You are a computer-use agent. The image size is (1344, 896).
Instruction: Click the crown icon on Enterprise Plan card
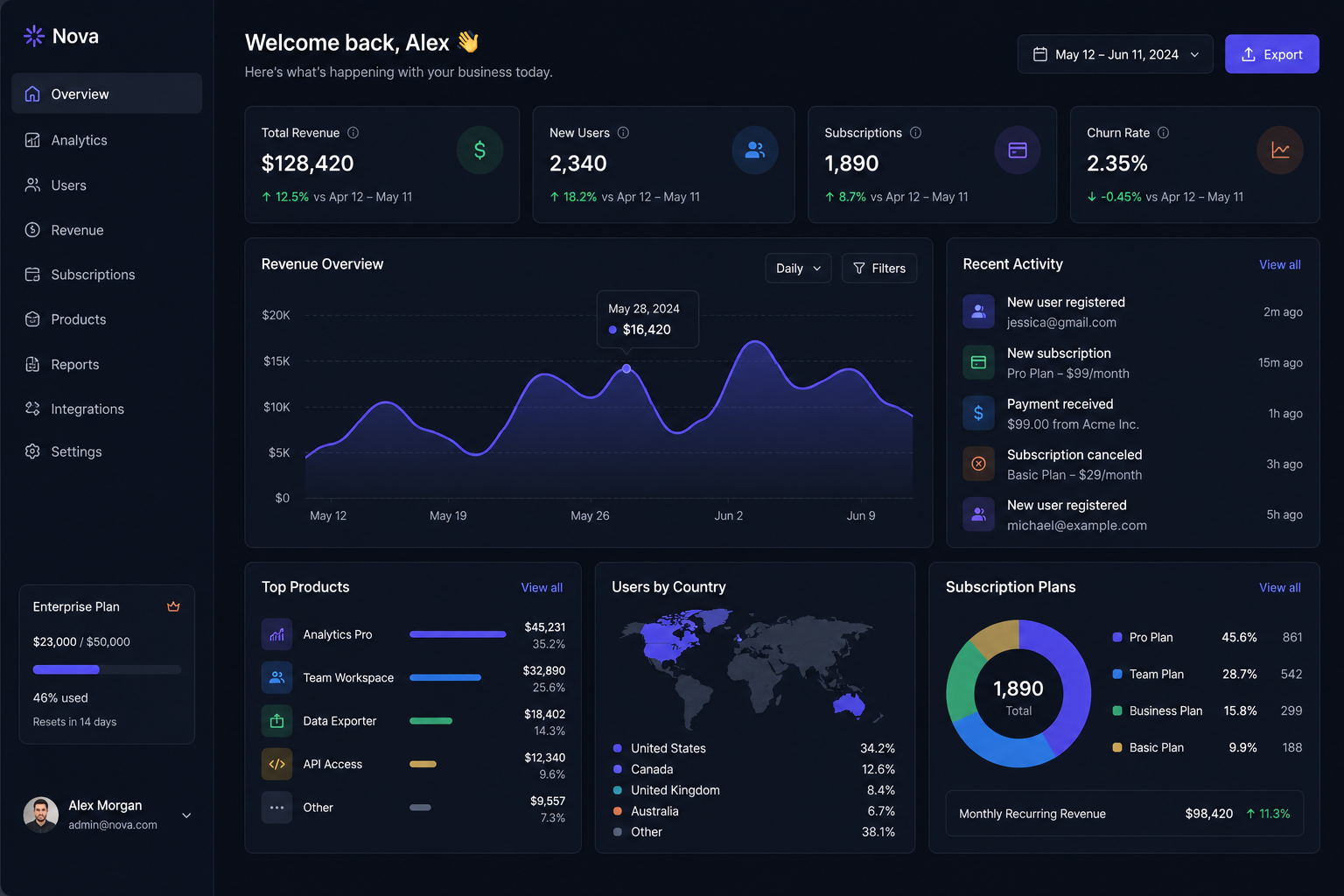(173, 606)
